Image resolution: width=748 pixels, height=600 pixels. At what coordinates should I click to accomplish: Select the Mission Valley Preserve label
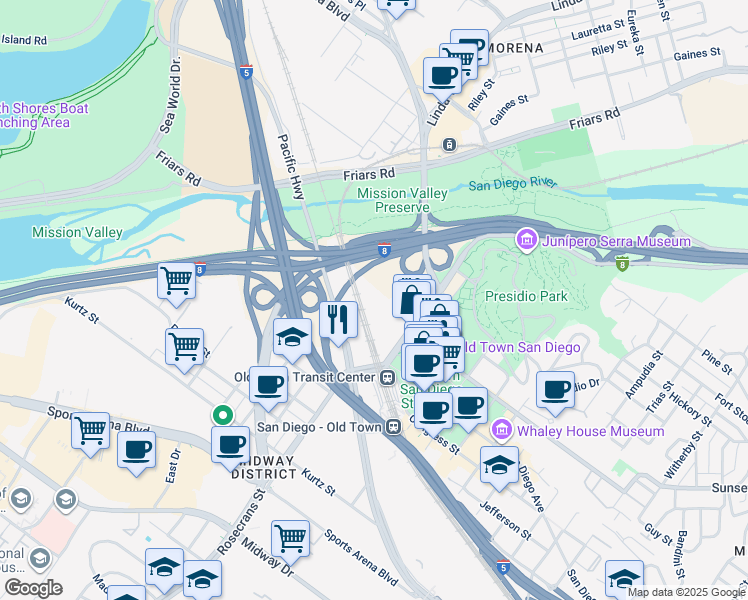click(402, 200)
